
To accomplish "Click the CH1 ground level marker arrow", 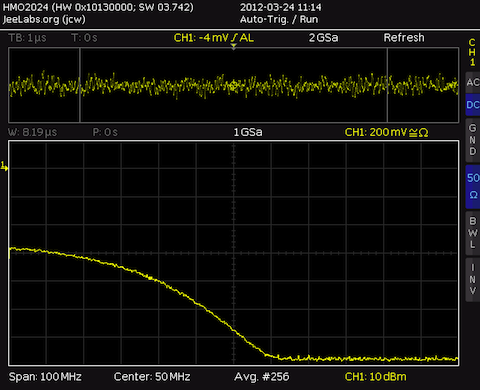I will [x=4, y=166].
